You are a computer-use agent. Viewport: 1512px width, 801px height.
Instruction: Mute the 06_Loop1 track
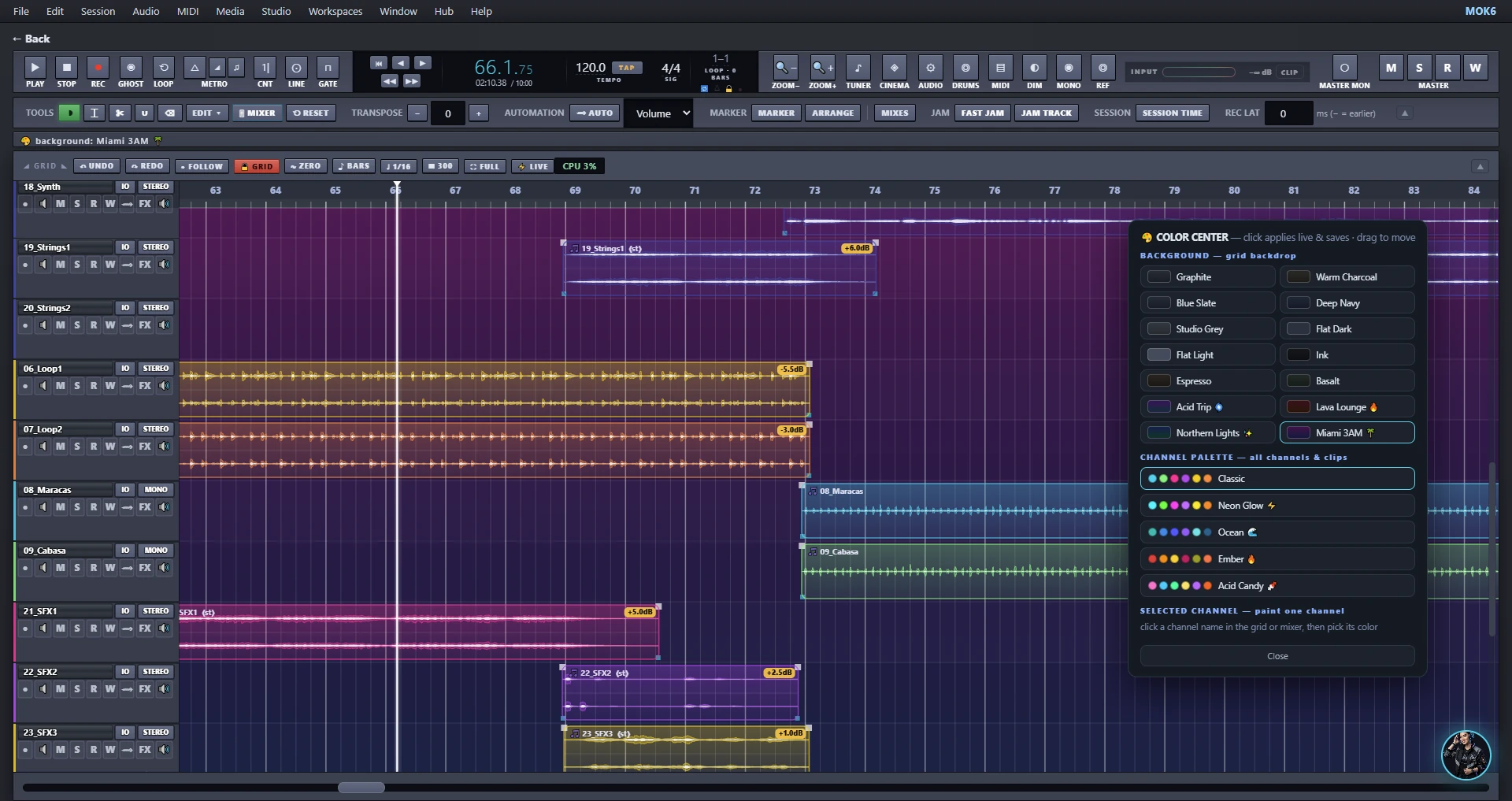pos(60,386)
